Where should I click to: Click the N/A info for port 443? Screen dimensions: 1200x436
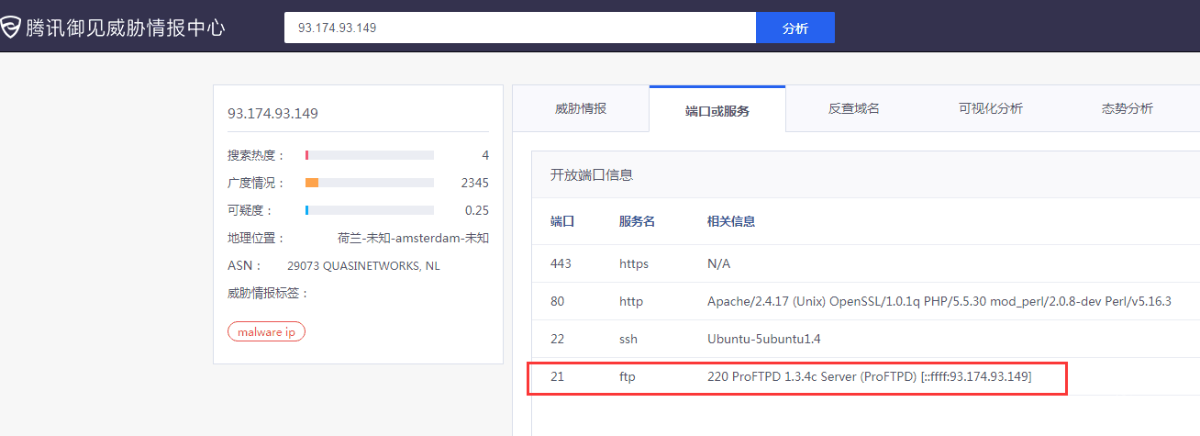719,264
